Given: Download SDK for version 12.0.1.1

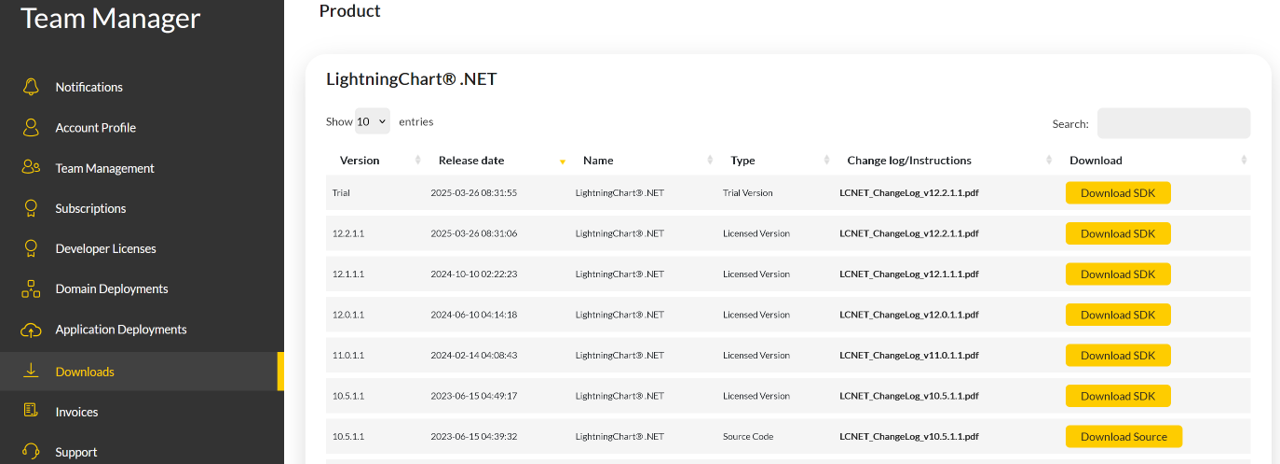Looking at the screenshot, I should pyautogui.click(x=1118, y=315).
